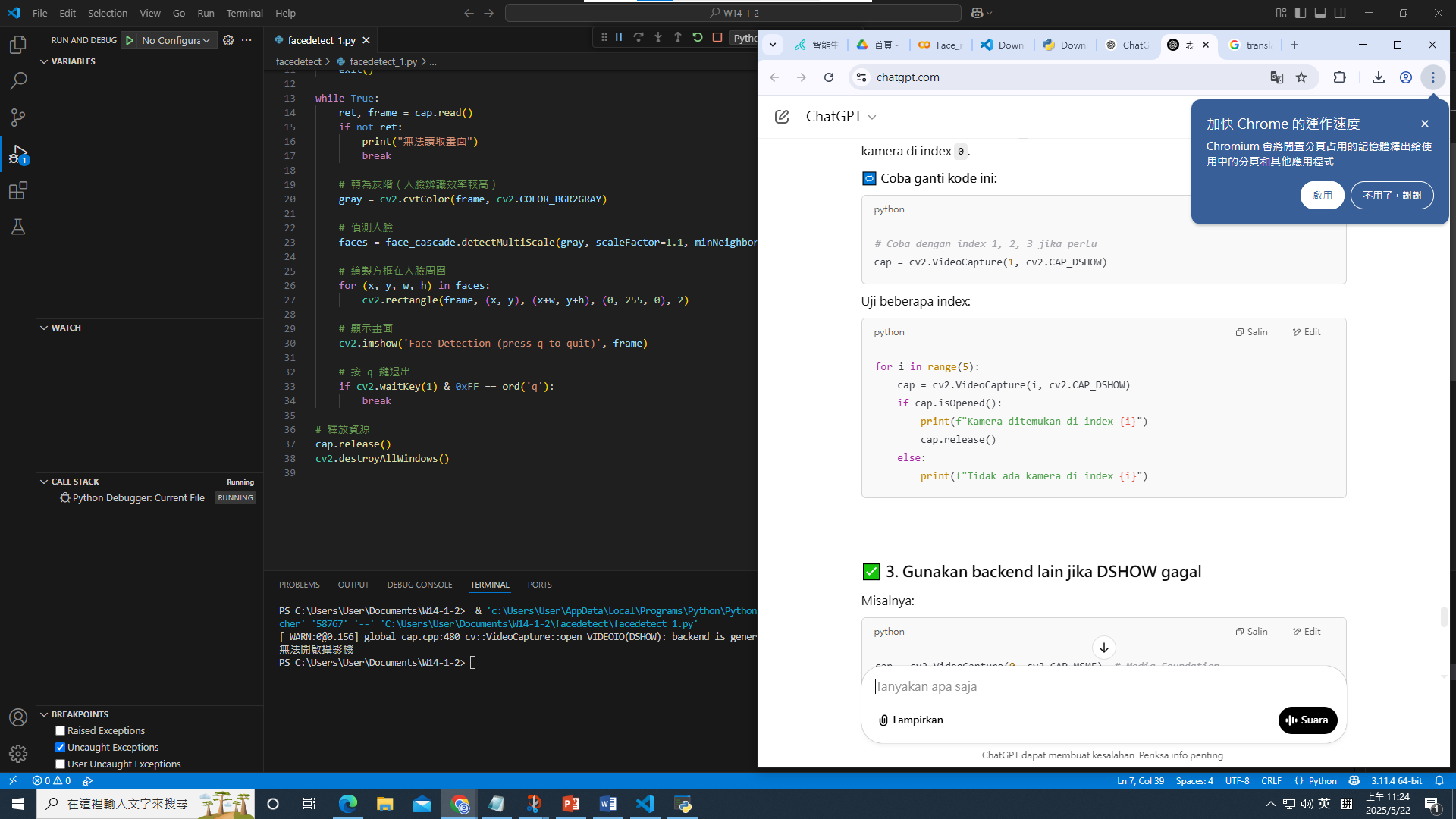Screen dimensions: 1456x819
Task: Restart the debug session
Action: pos(698,37)
